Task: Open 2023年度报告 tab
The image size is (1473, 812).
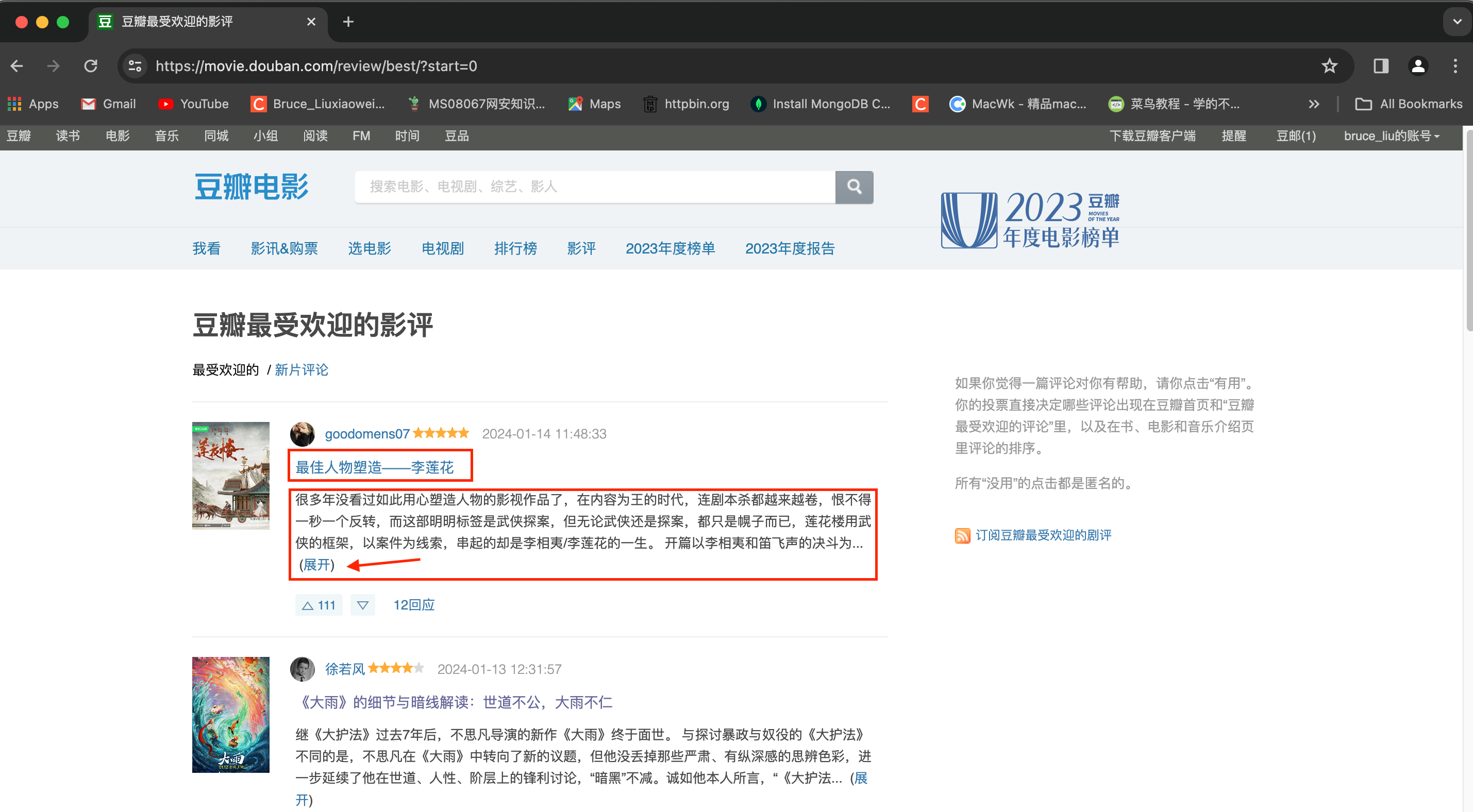Action: [790, 248]
